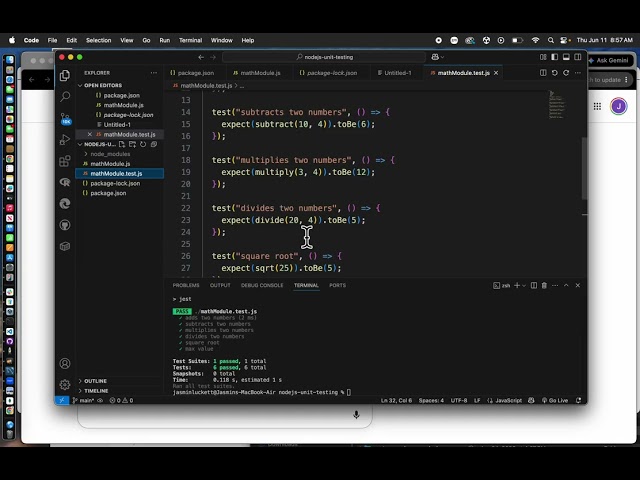
Task: Open the Problems panel tab
Action: (x=186, y=285)
